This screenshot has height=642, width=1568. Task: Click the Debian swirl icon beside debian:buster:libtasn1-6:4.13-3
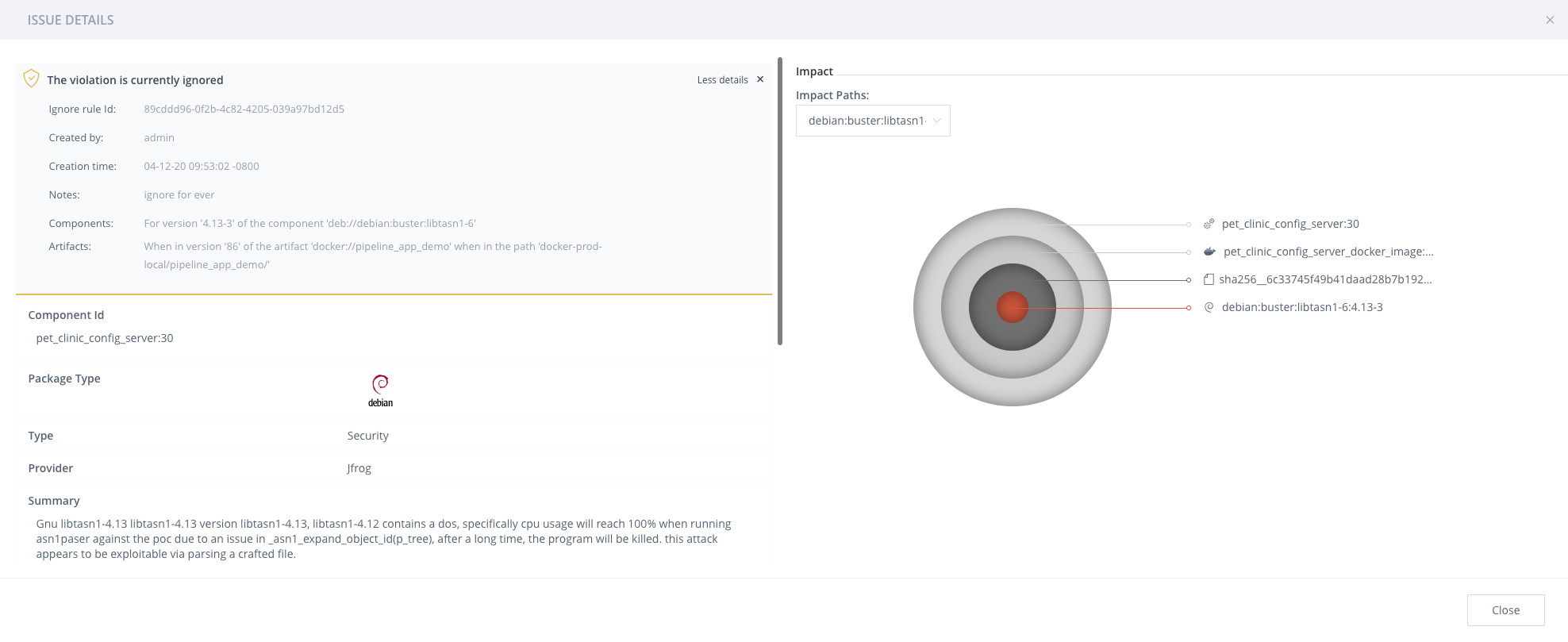[1209, 307]
